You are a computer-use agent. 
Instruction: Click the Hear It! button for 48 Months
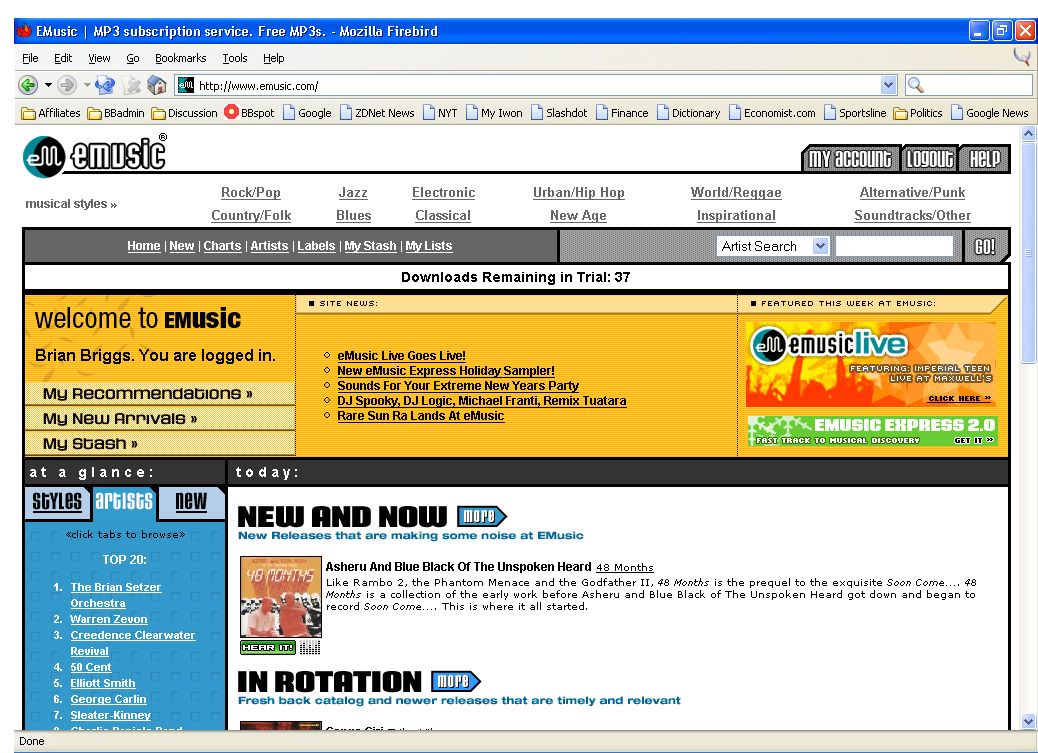267,647
